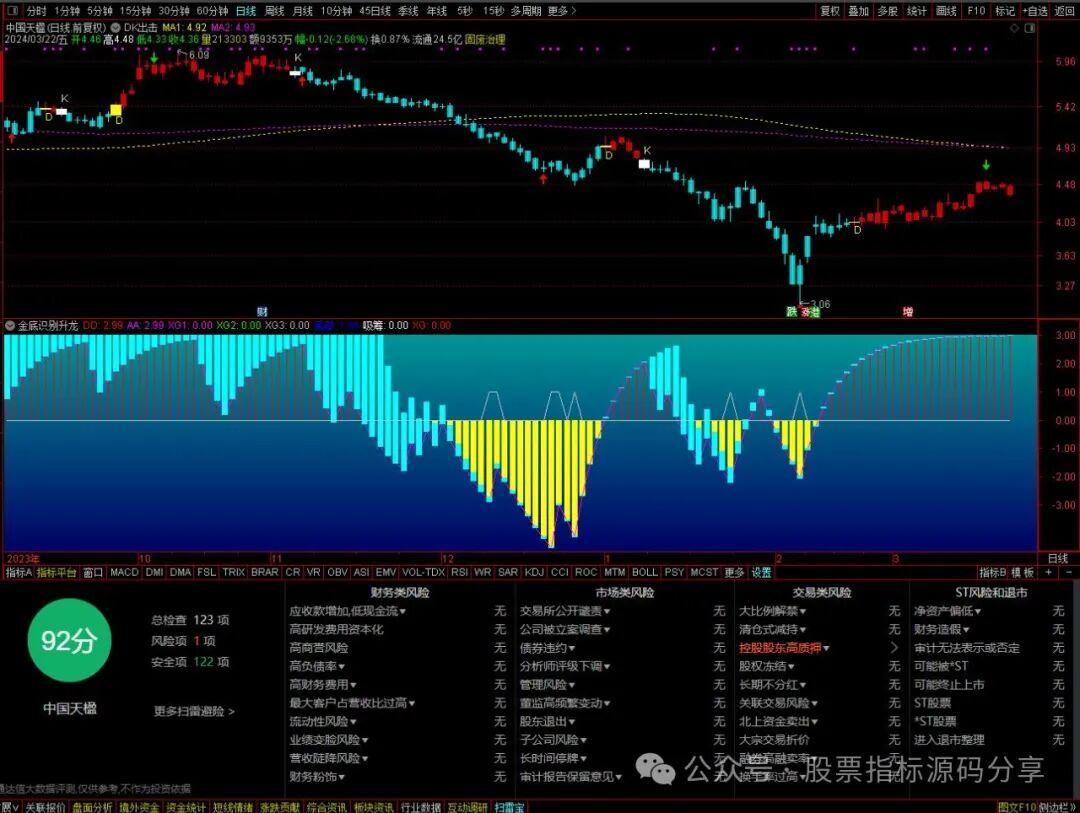This screenshot has width=1080, height=813.
Task: Click the red up arrow near December low
Action: [543, 178]
